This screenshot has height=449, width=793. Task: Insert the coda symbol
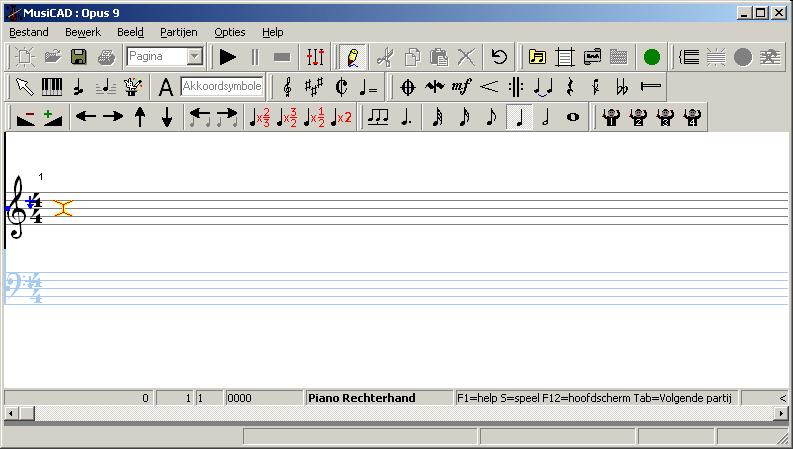click(408, 87)
